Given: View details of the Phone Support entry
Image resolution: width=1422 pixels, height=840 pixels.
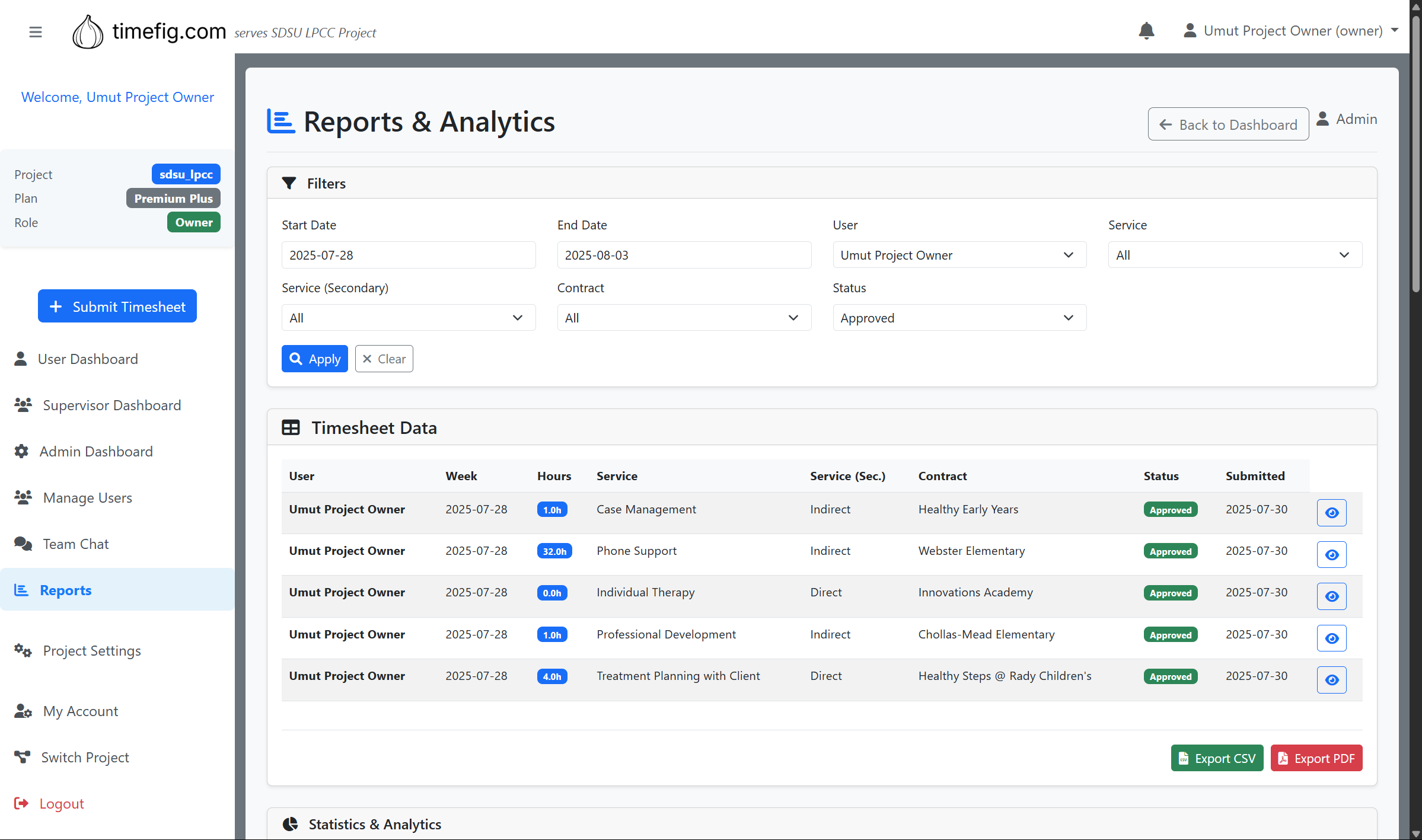Looking at the screenshot, I should coord(1331,555).
